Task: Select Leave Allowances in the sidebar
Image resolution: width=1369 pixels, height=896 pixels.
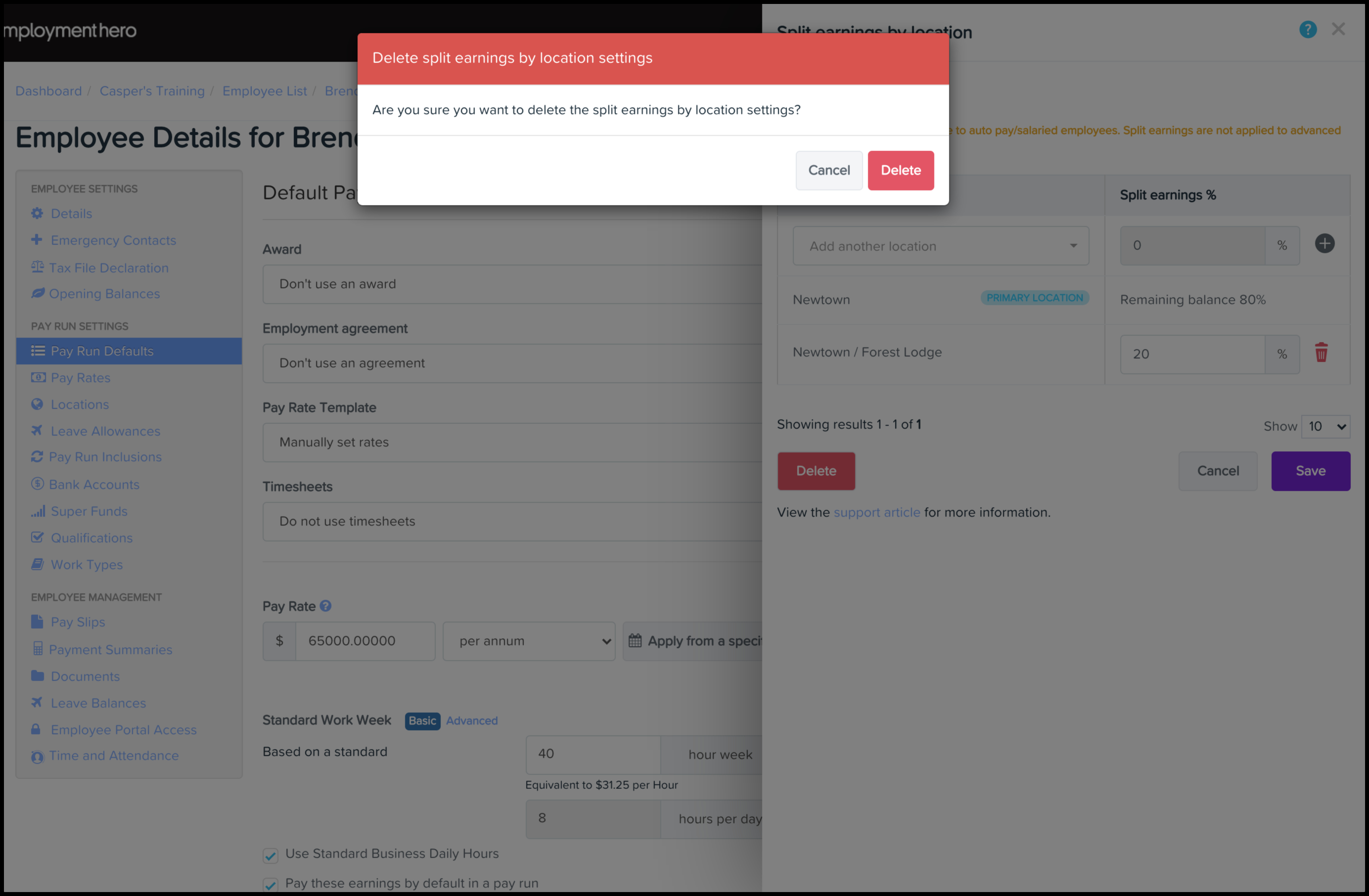Action: pyautogui.click(x=105, y=431)
